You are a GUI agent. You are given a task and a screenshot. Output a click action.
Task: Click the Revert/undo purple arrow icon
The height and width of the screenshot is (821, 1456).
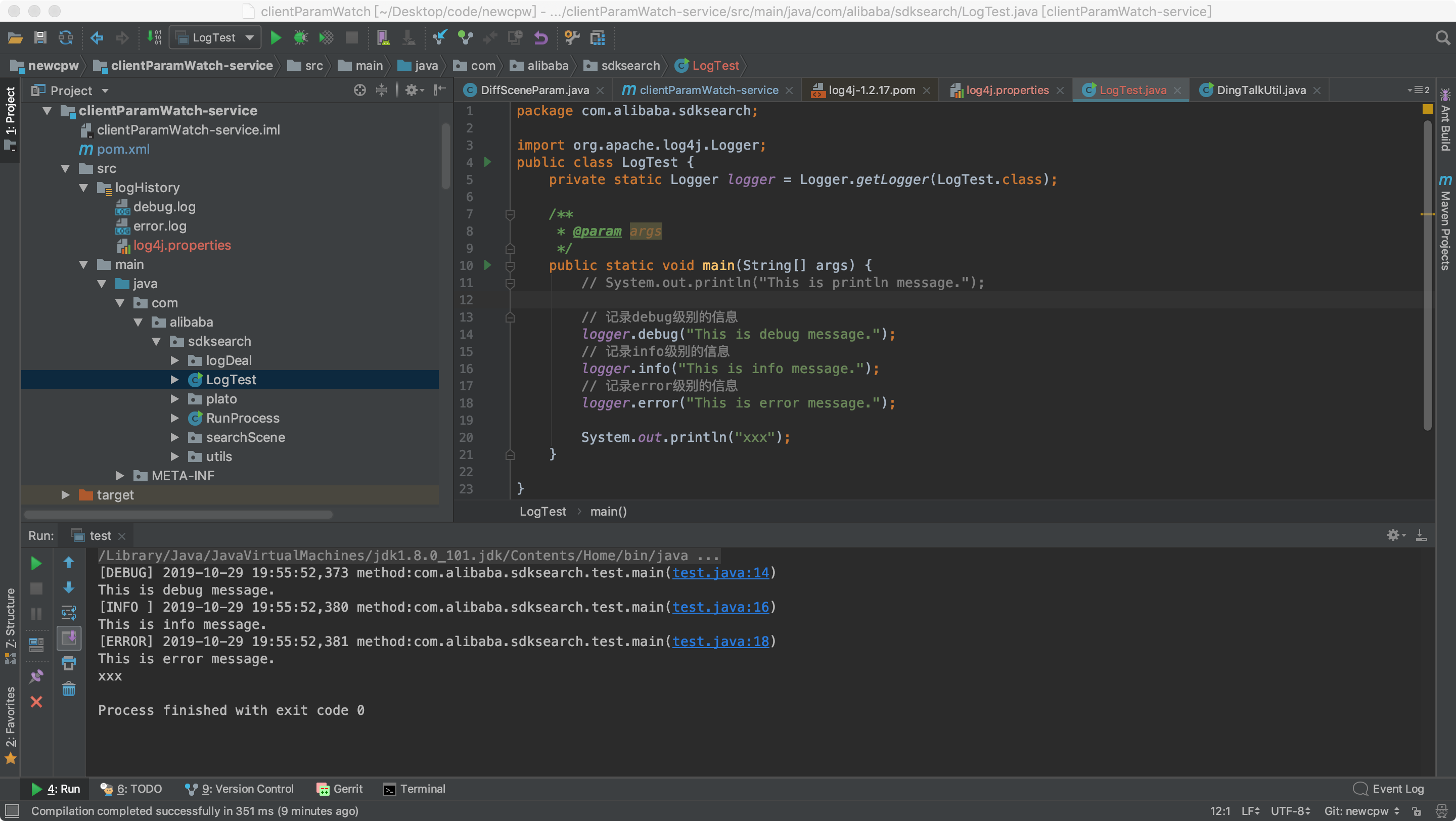(x=541, y=38)
